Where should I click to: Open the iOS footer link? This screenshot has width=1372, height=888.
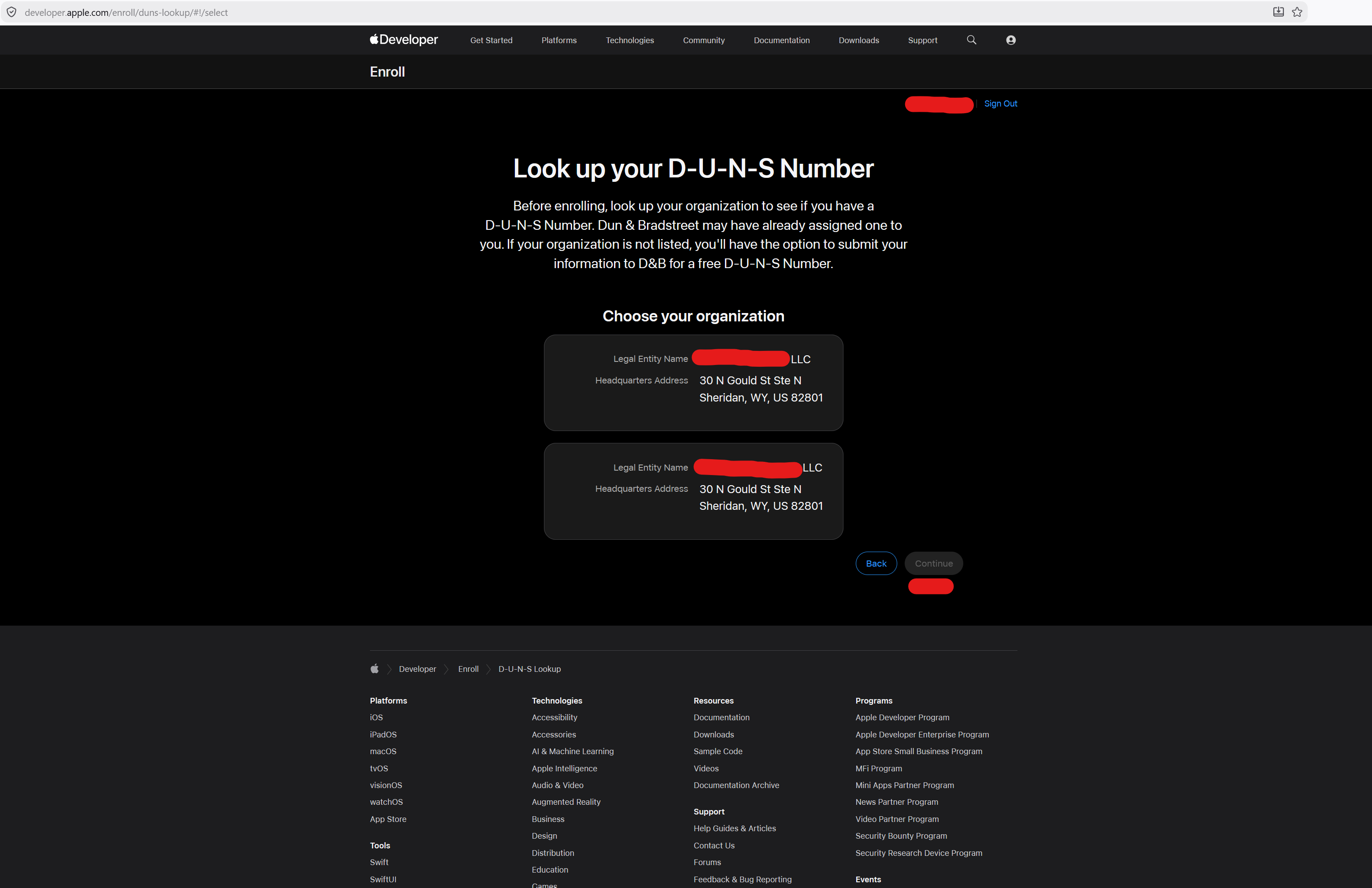point(377,718)
